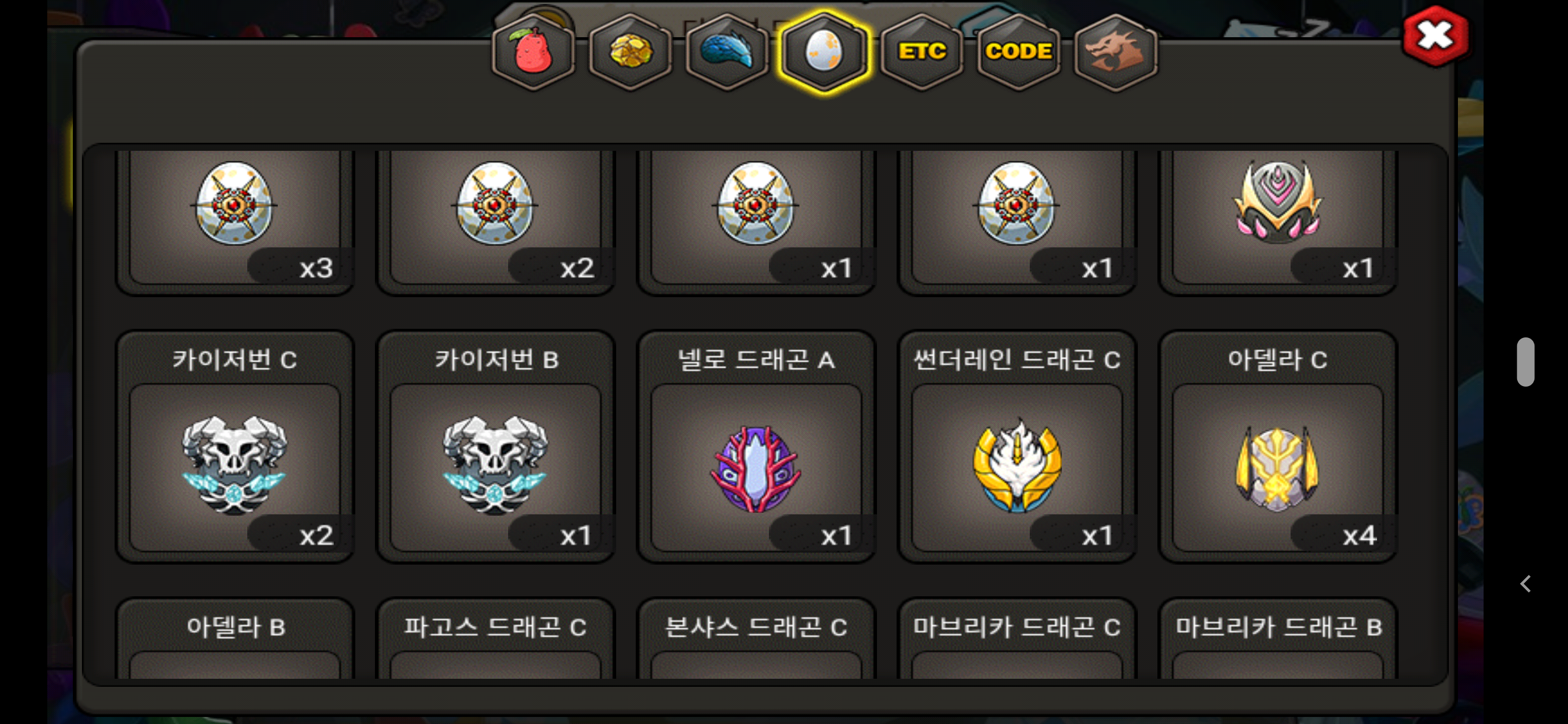The height and width of the screenshot is (724, 1568).
Task: Tap the back chevron at the right edge
Action: [x=1525, y=584]
